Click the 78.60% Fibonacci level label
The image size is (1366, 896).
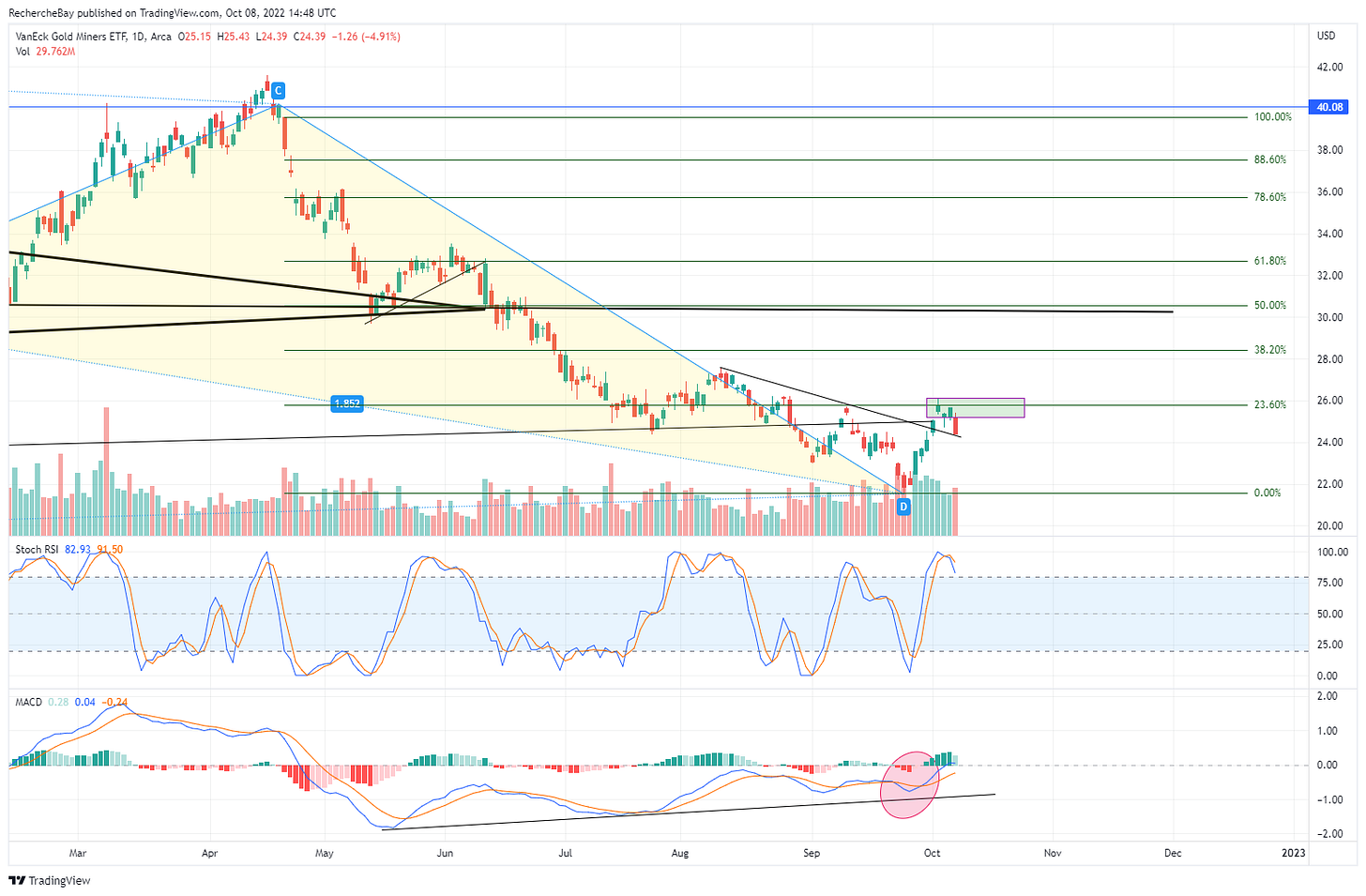[1270, 197]
